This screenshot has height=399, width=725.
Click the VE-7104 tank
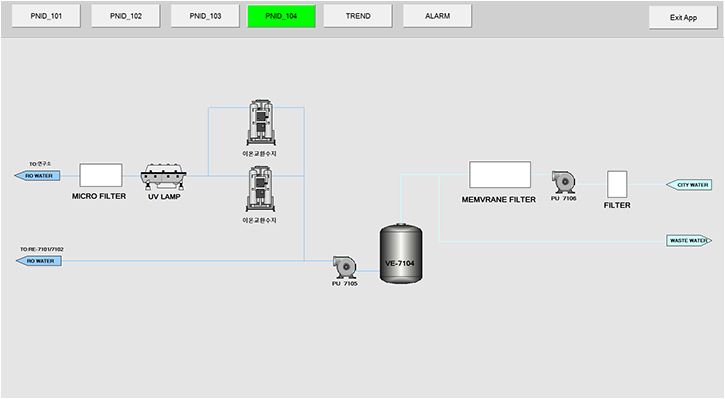click(401, 253)
